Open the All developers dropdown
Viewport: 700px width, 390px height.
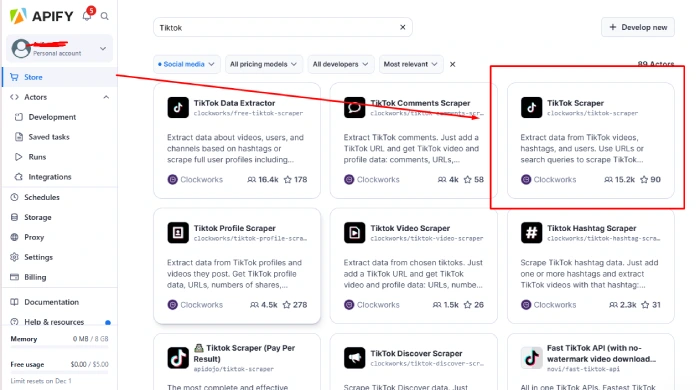tap(340, 64)
